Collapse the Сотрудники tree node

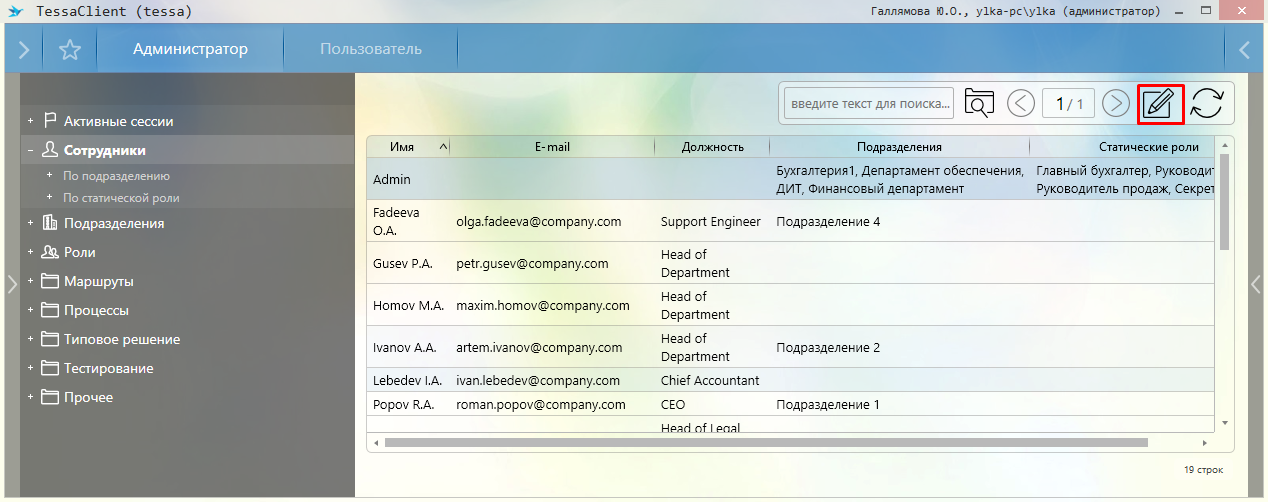(31, 151)
